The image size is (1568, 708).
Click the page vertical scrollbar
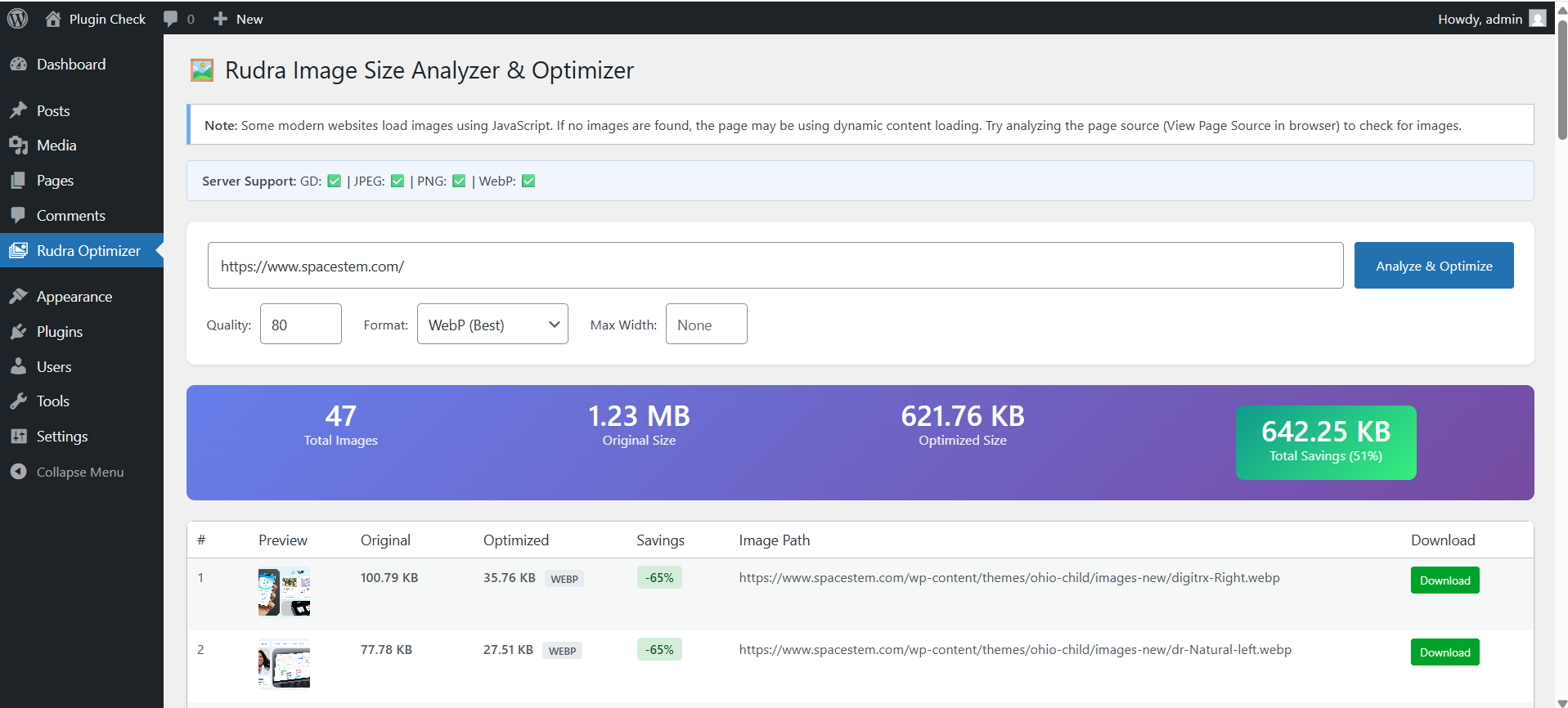pyautogui.click(x=1561, y=82)
